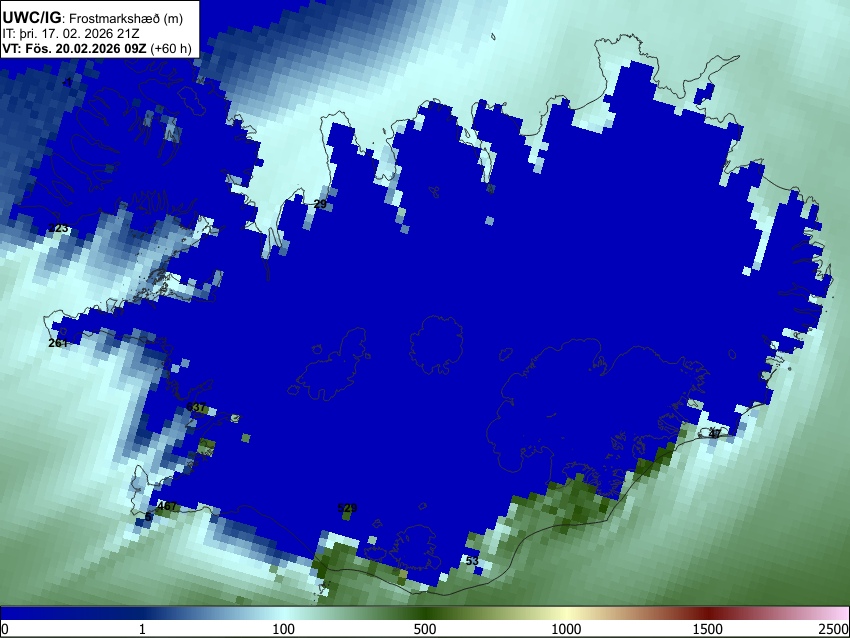The image size is (850, 638).
Task: Select the valid time 'VT: Fös. 20.02.2026 09Z (+60 h)'
Action: [97, 48]
